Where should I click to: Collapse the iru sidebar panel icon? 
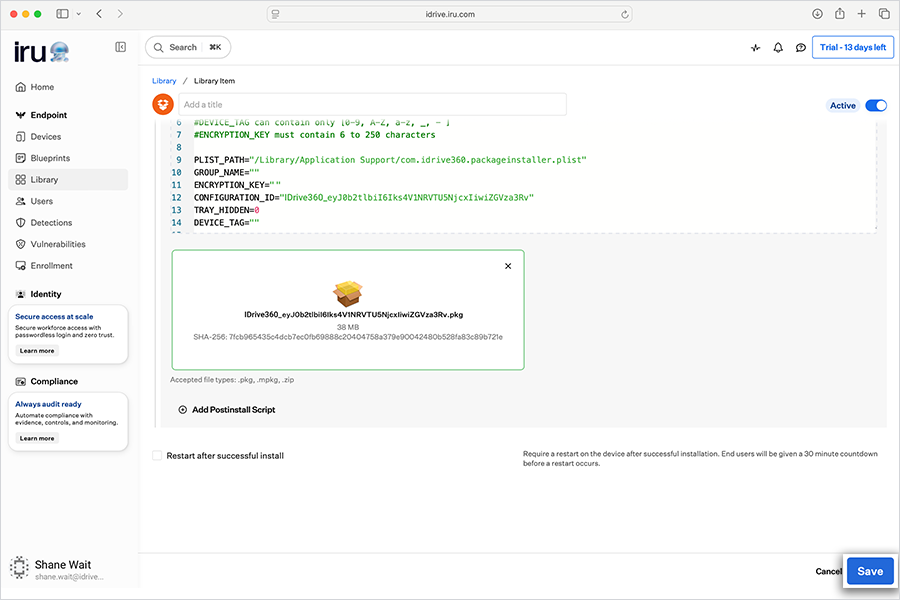[121, 47]
